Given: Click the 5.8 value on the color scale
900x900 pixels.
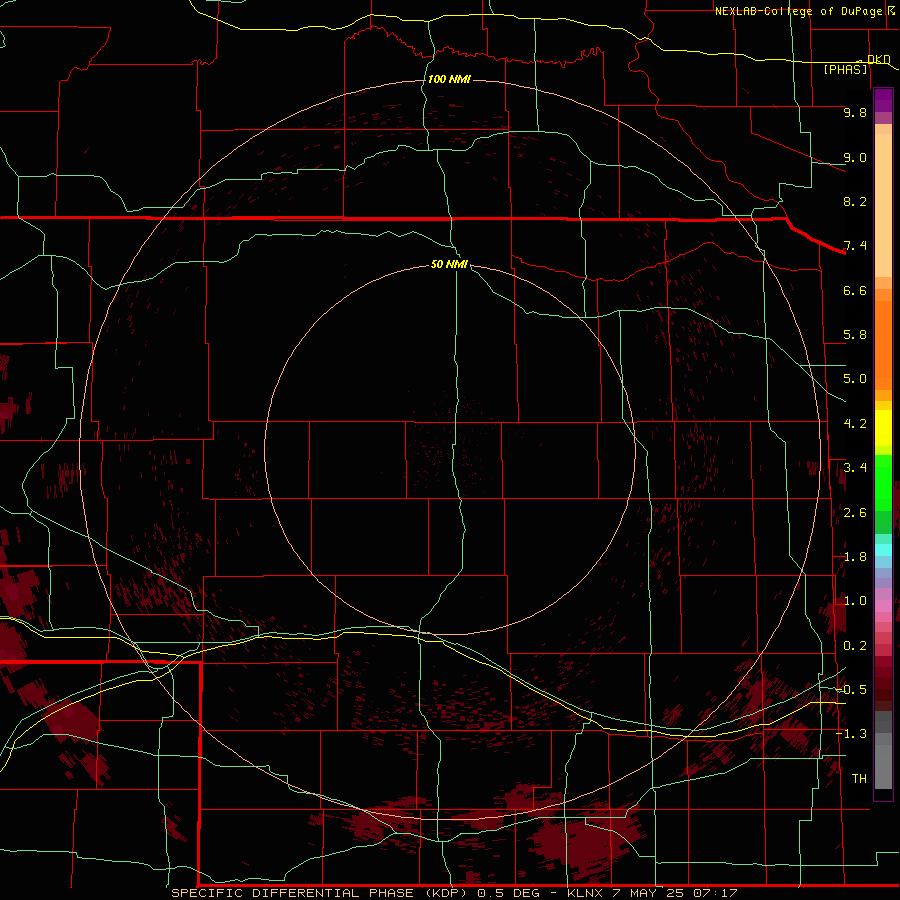Looking at the screenshot, I should tap(855, 335).
